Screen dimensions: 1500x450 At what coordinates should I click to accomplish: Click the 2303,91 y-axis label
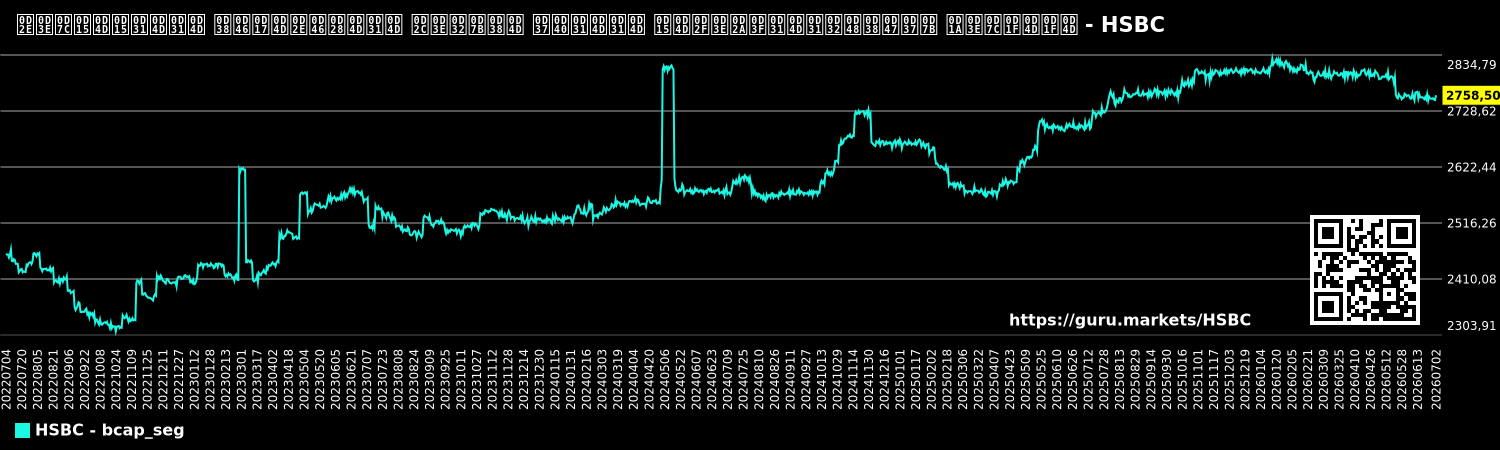(1471, 325)
